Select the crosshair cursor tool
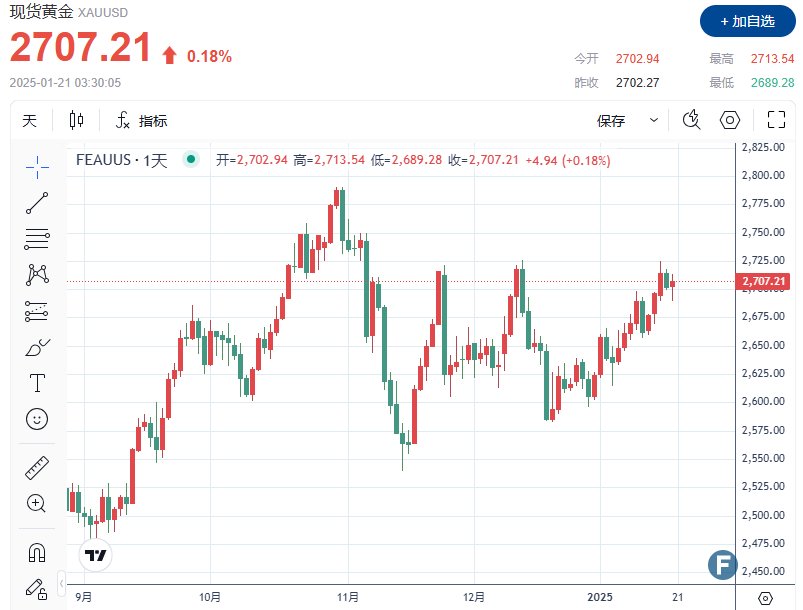The height and width of the screenshot is (610, 803). 37,166
